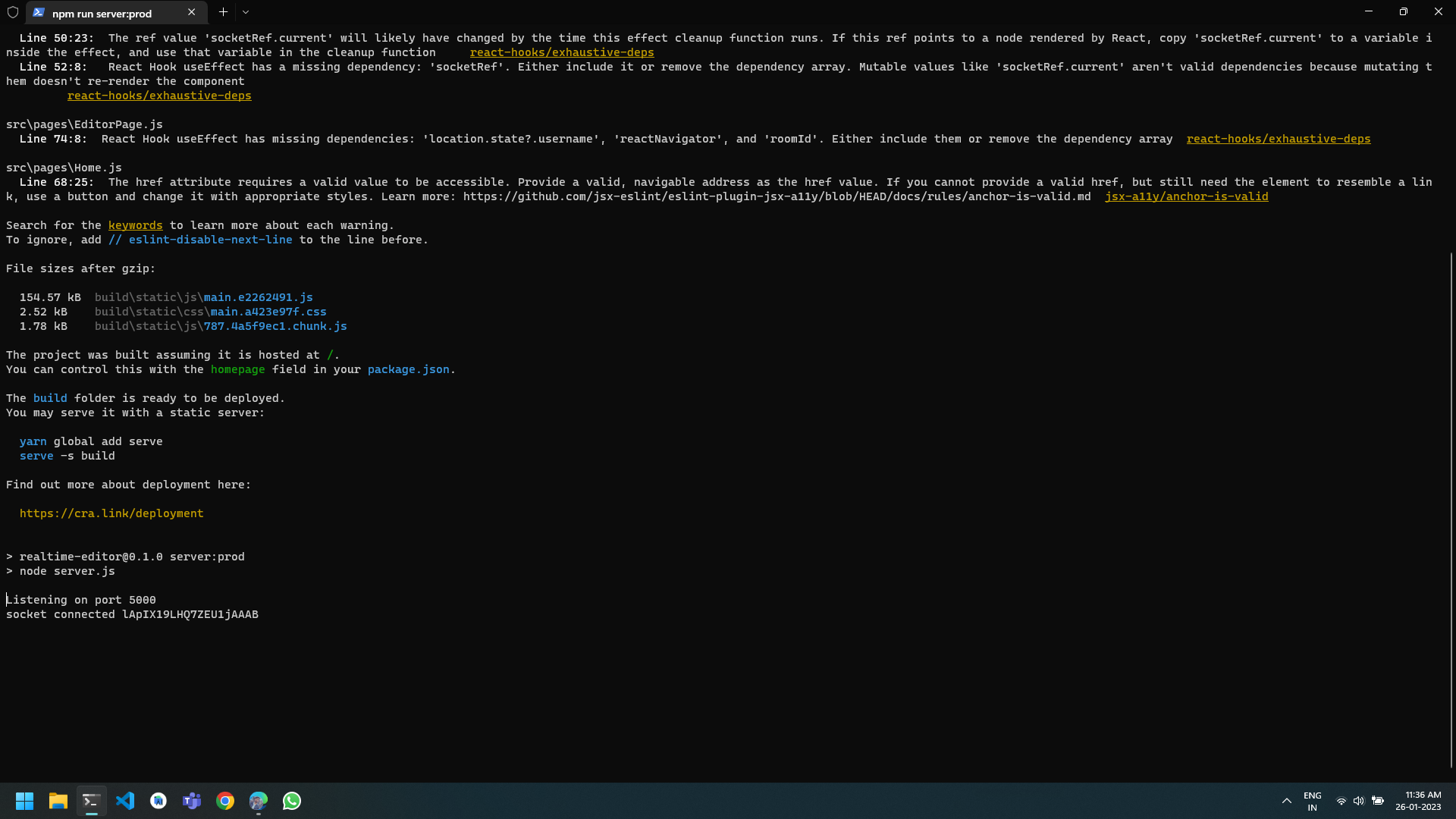
Task: Start Microsoft Teams from the taskbar
Action: point(192,801)
